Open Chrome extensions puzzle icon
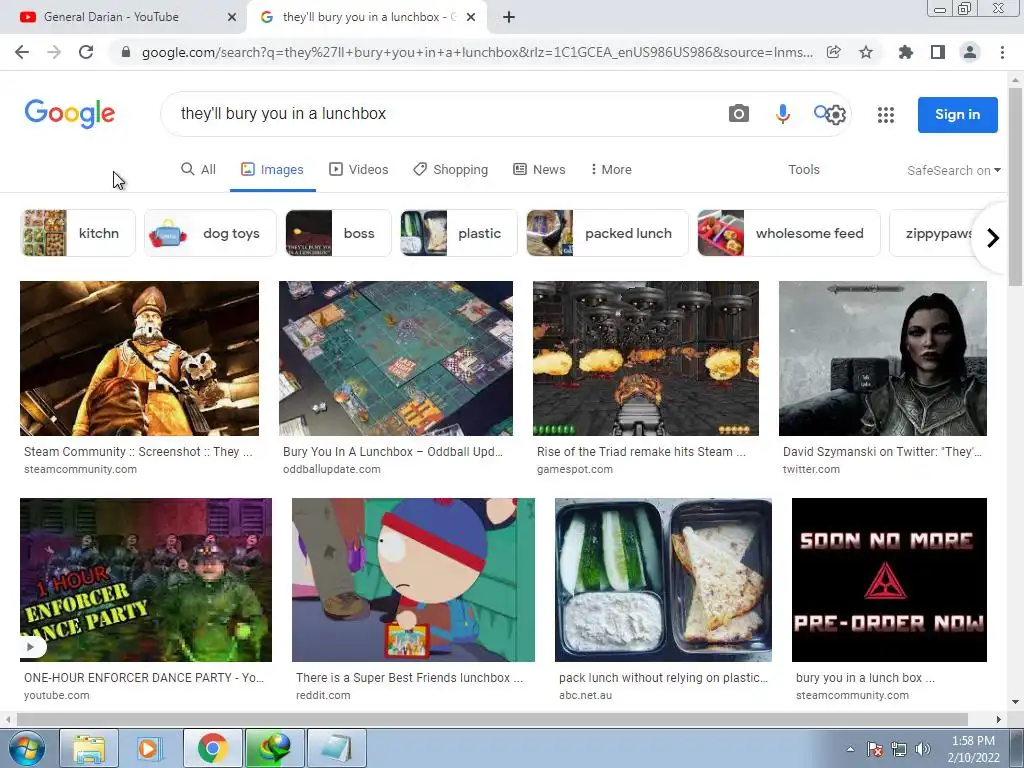Viewport: 1024px width, 768px height. click(906, 52)
